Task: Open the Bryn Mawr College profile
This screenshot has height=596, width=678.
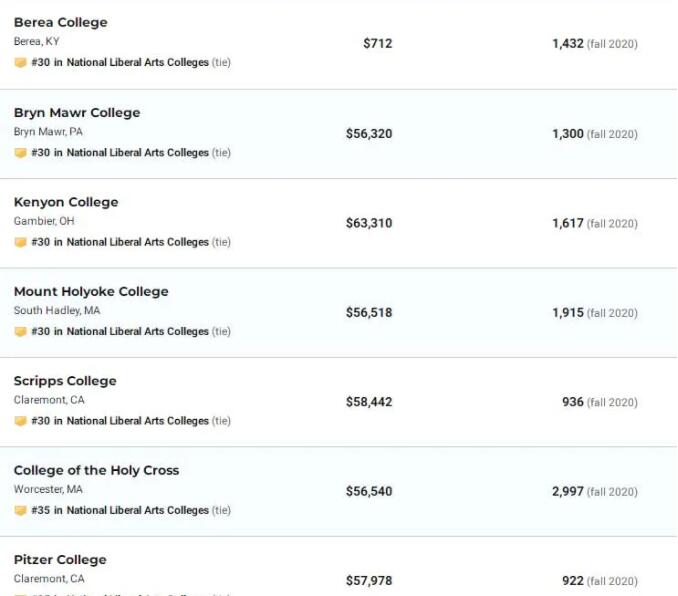Action: click(77, 113)
